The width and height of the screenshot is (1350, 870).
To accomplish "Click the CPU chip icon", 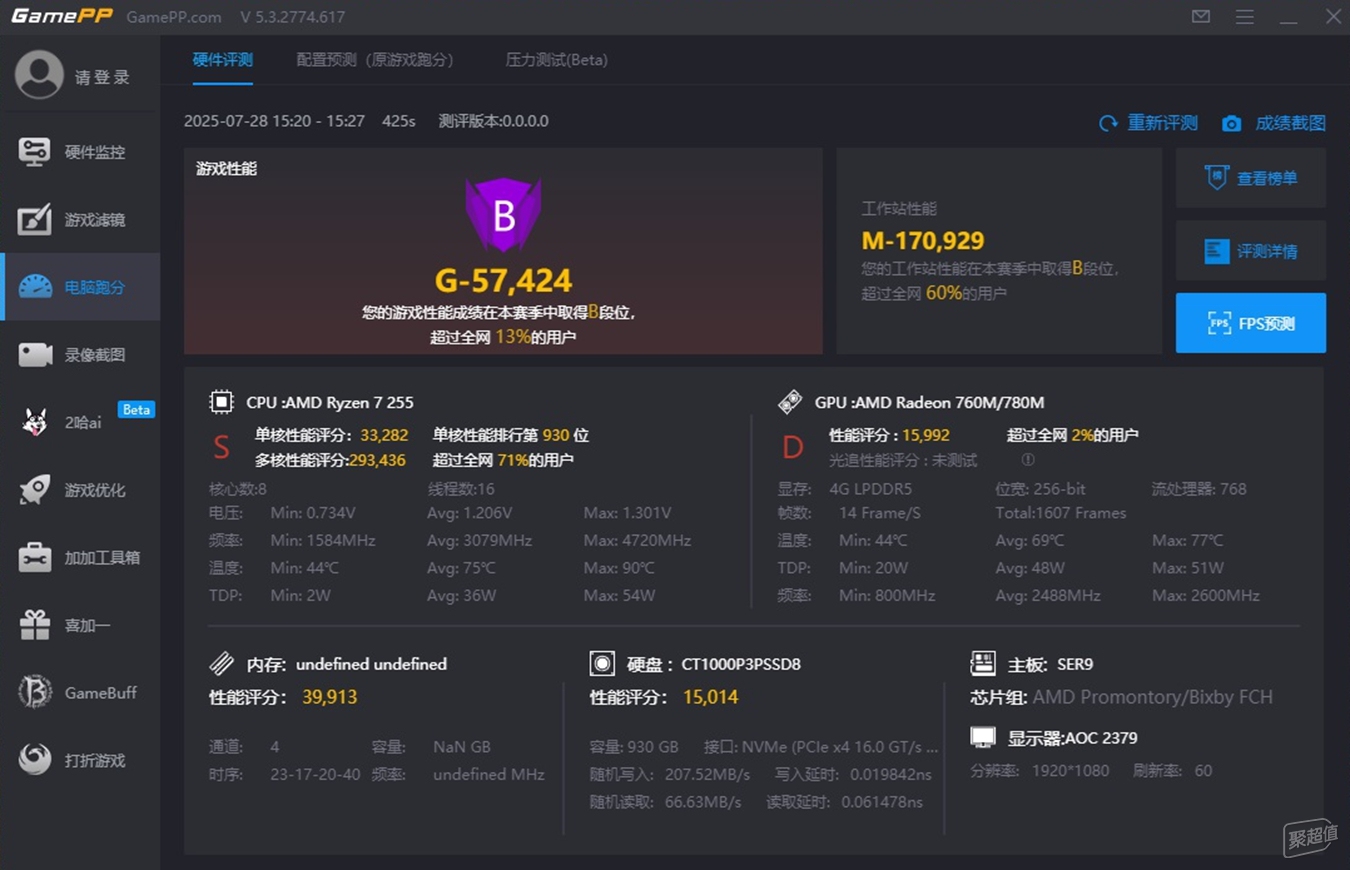I will pos(221,402).
